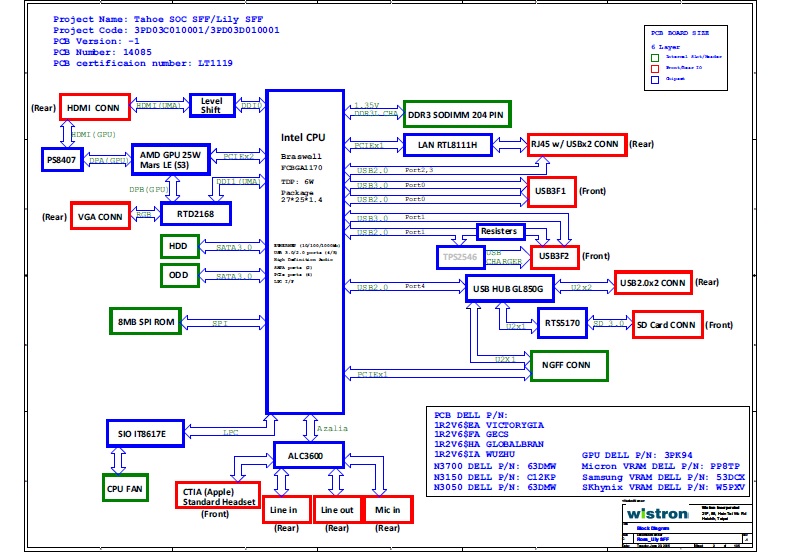Click the Project Name: Tahoe SOC SFF/Lily SFF line
This screenshot has height=554, width=785.
158,19
